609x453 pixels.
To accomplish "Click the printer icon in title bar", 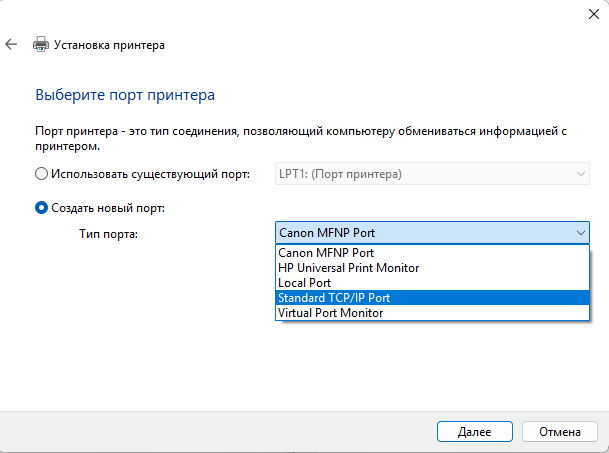I will tap(41, 45).
